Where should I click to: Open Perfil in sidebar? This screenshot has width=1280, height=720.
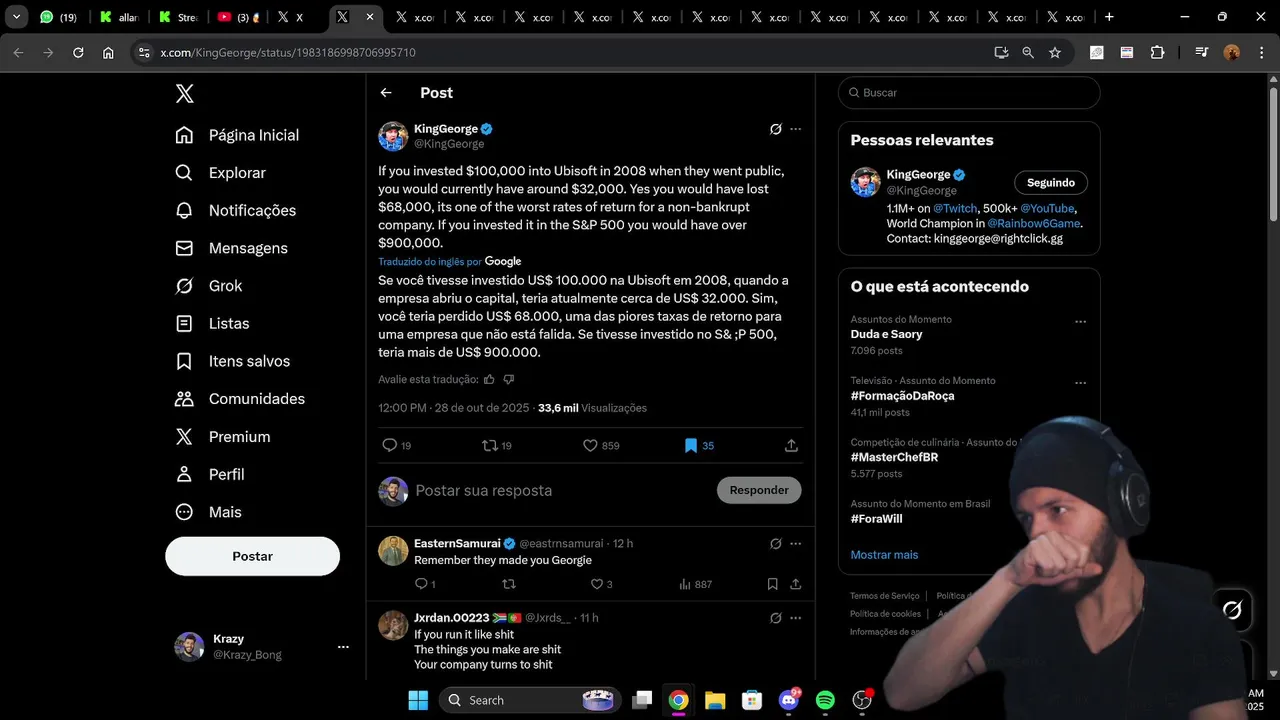[210, 474]
